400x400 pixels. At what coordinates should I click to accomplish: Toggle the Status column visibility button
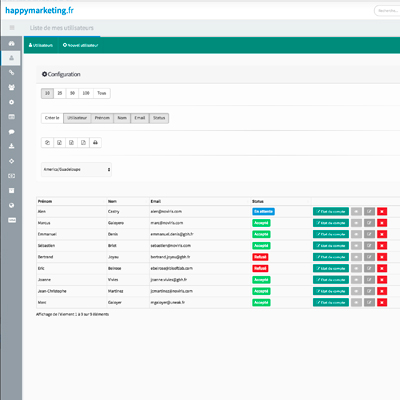(x=159, y=118)
